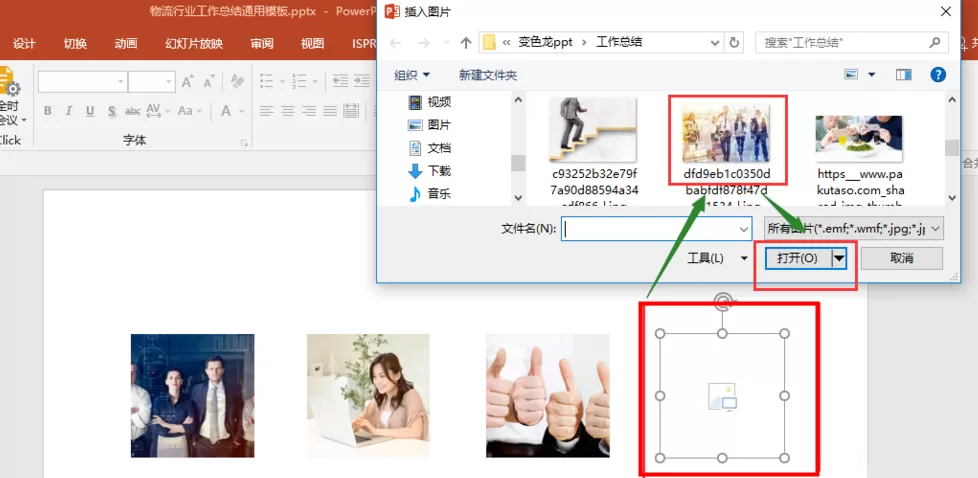Go up one folder level in the dialog
Image resolution: width=978 pixels, height=478 pixels.
[465, 42]
